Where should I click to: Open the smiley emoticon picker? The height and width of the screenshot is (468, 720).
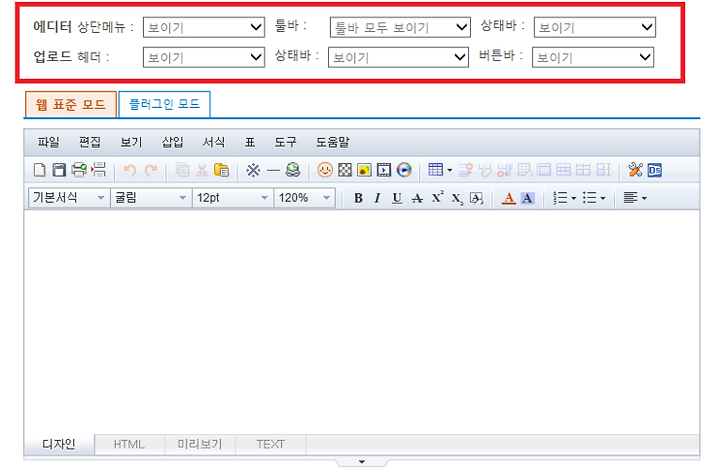point(325,170)
